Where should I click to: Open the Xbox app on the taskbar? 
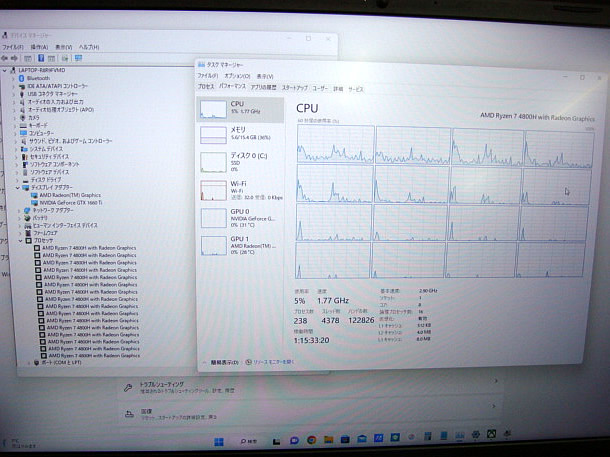click(x=491, y=434)
